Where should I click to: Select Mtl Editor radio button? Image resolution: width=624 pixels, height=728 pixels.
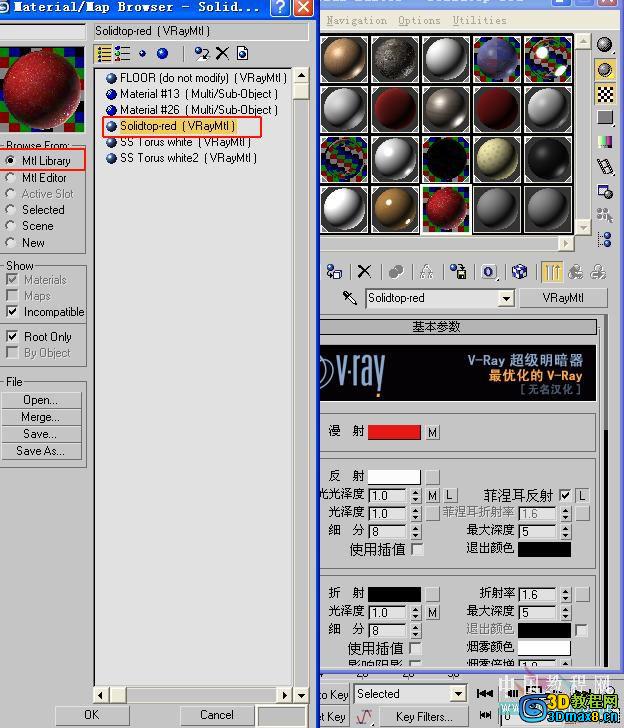tap(10, 178)
